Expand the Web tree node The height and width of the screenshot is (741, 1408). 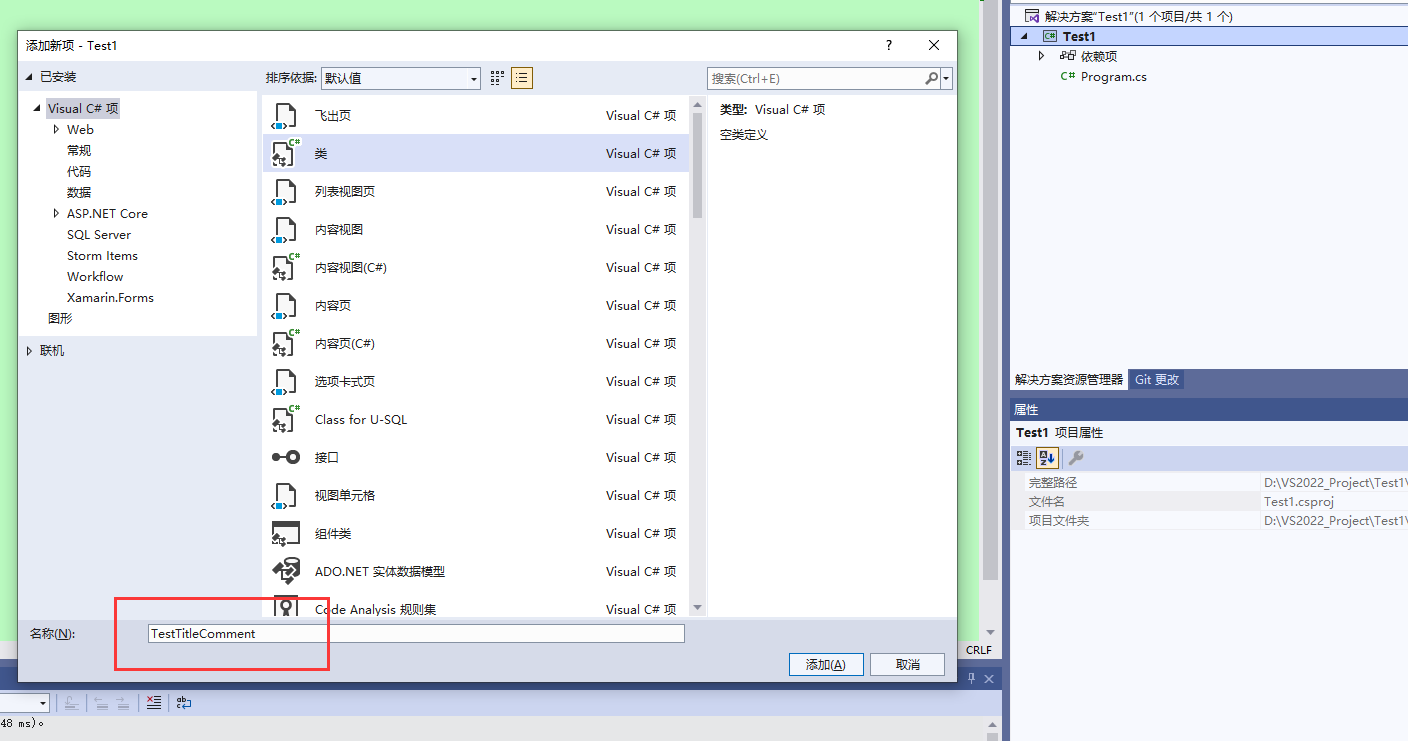click(x=57, y=130)
